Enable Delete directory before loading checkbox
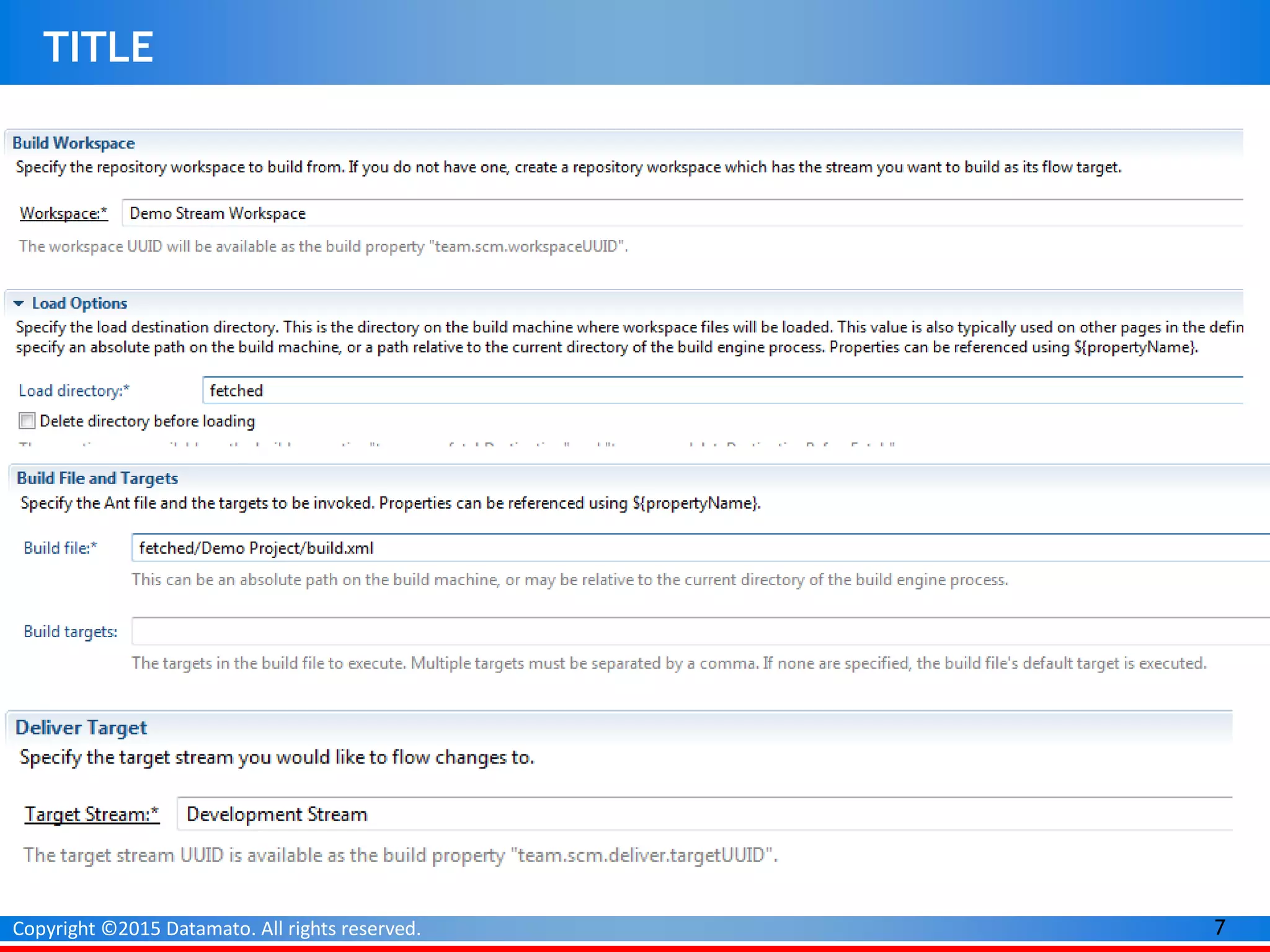This screenshot has height=952, width=1270. (27, 421)
